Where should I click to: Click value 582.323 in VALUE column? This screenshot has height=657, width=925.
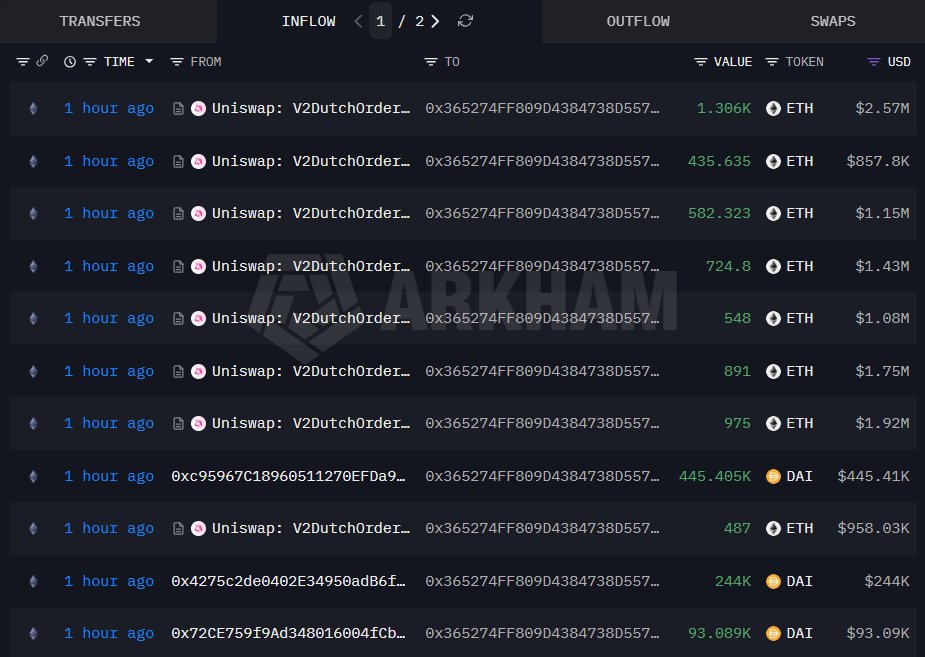coord(719,213)
